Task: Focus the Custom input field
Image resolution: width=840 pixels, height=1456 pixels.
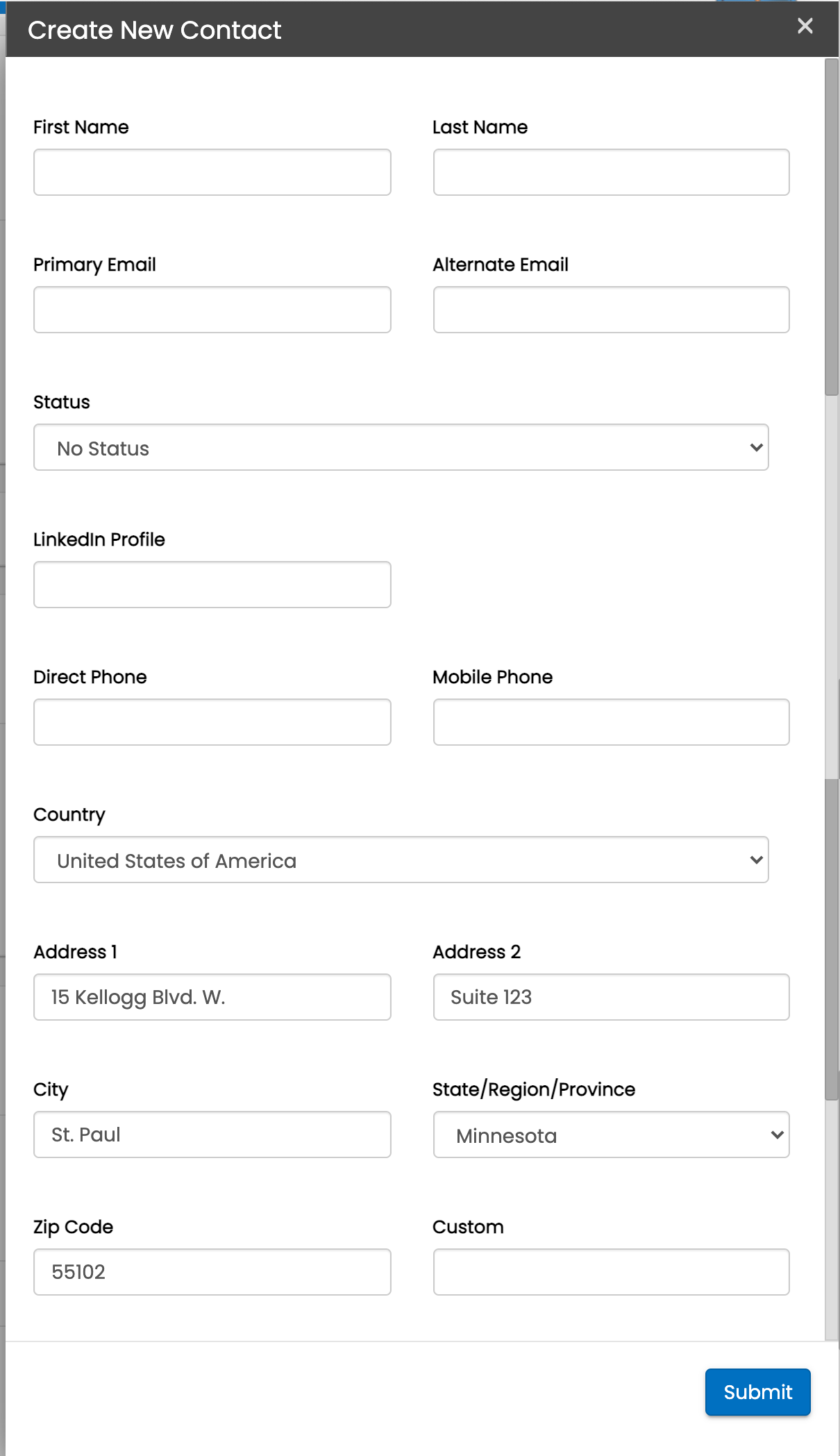Action: [x=612, y=1272]
